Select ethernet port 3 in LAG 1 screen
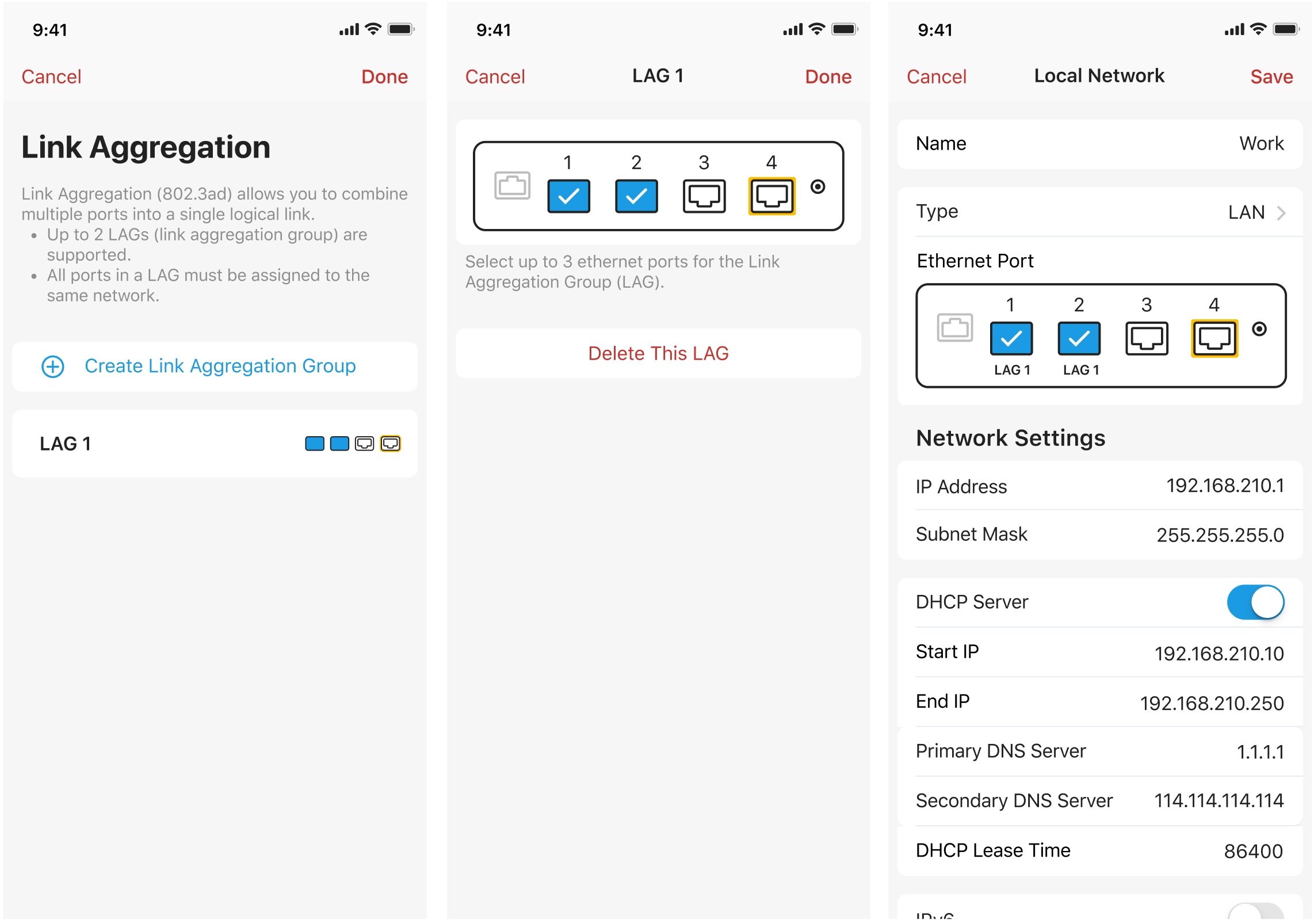This screenshot has height=924, width=1314. [704, 196]
